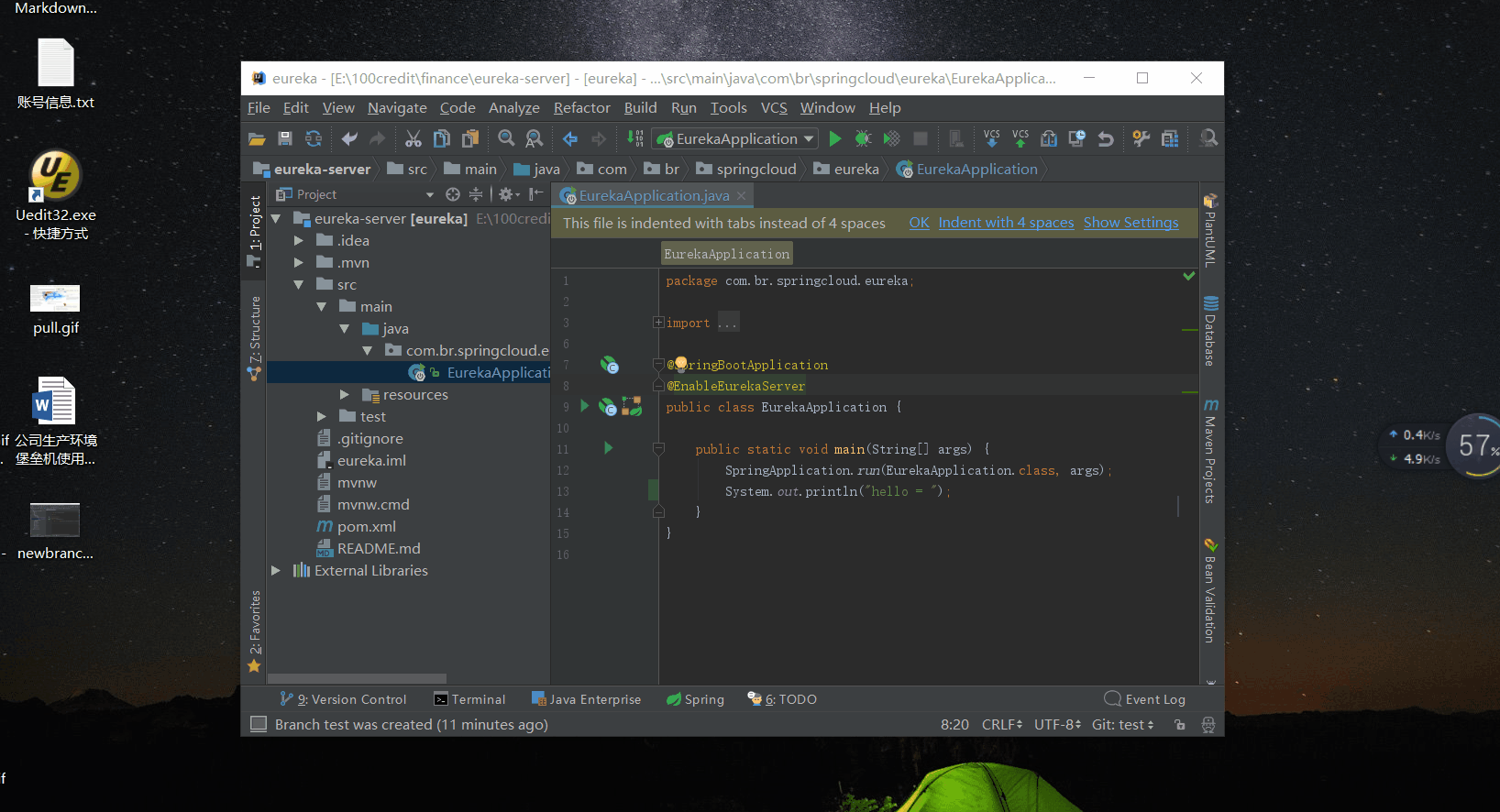The image size is (1500, 812).
Task: Open the Build menu
Action: [x=640, y=108]
